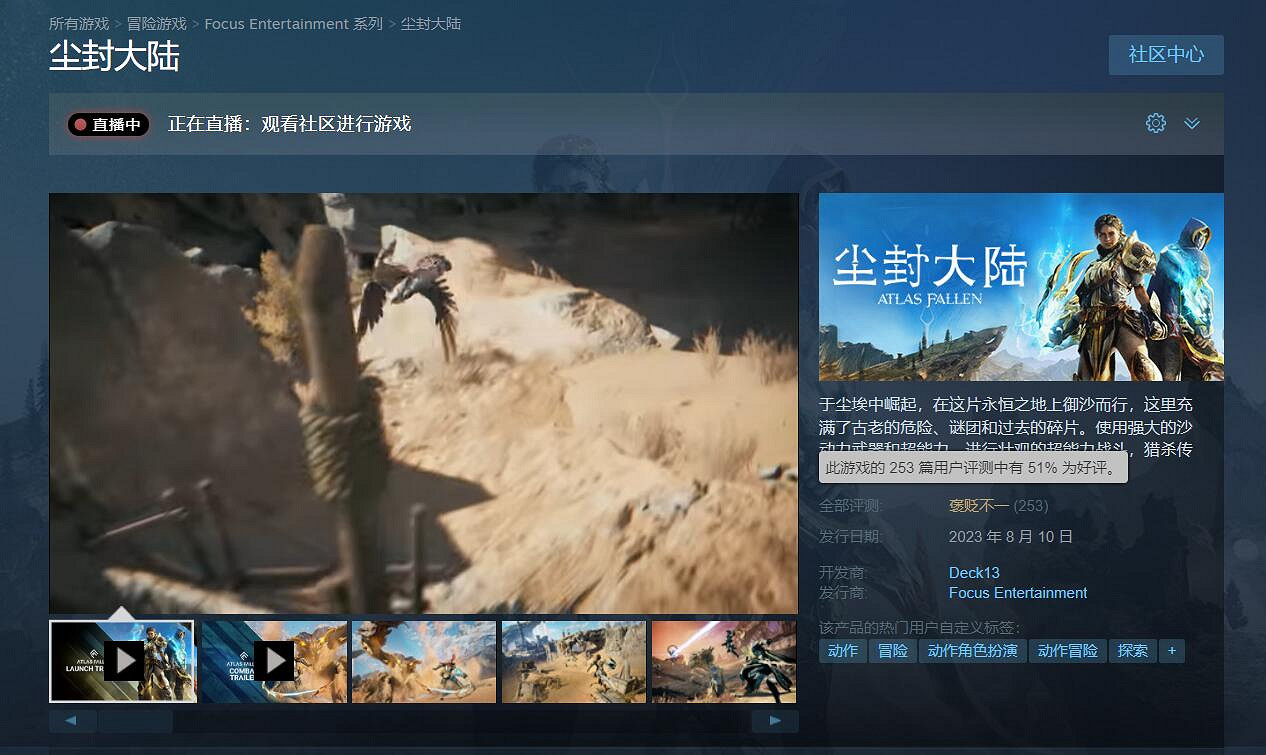Select the 探索 tag
The width and height of the screenshot is (1266, 755).
(1132, 651)
